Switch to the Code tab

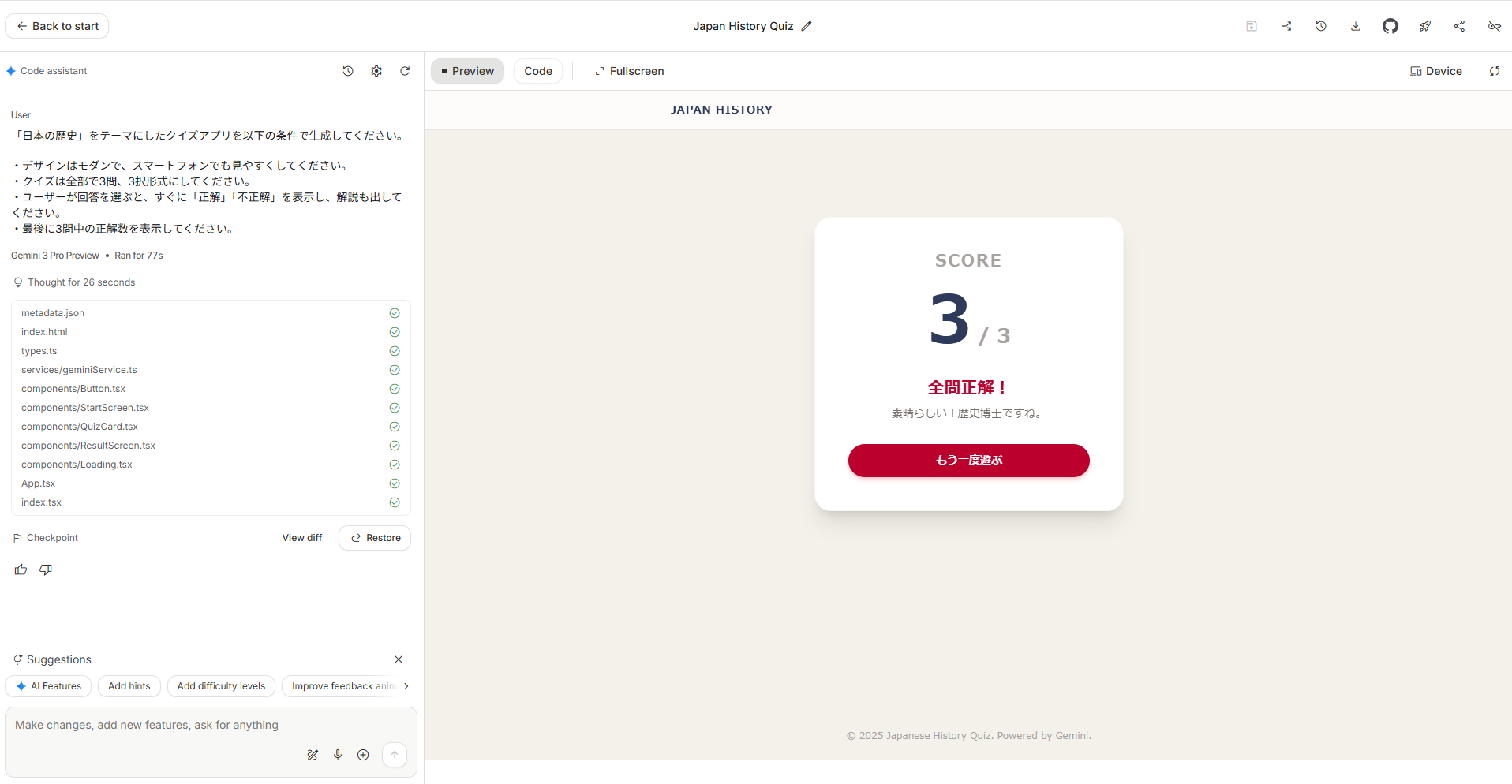tap(537, 71)
